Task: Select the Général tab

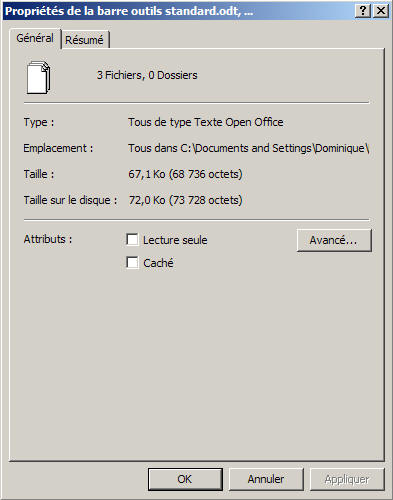Action: click(35, 38)
